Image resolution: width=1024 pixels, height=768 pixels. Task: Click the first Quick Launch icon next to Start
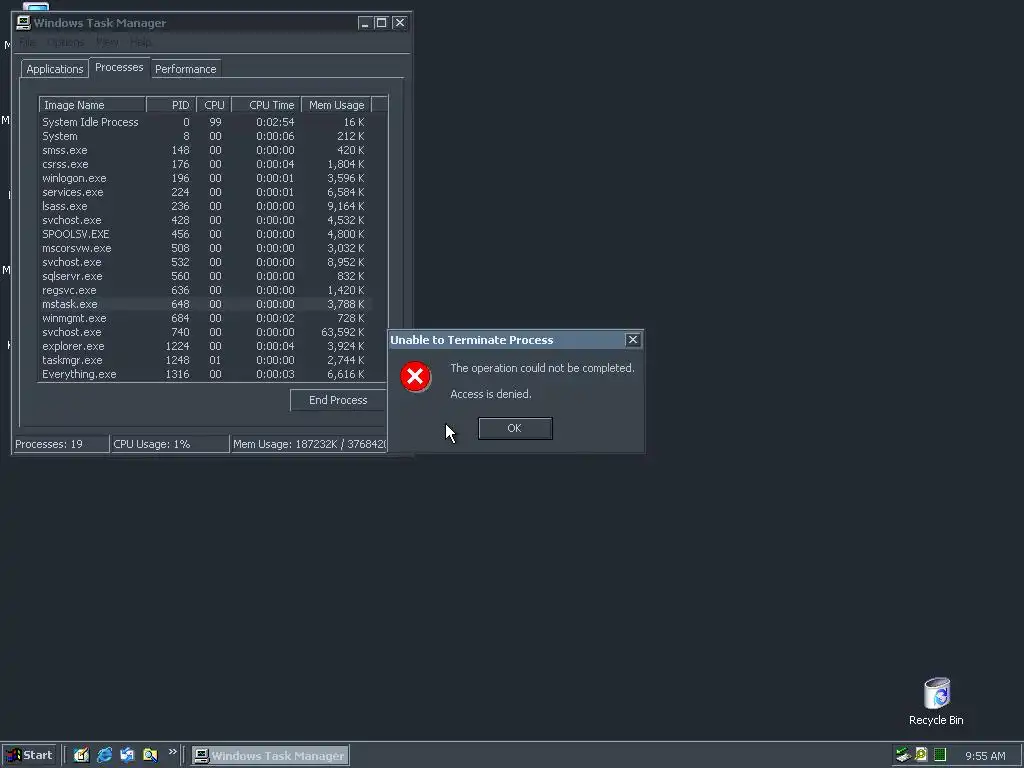[81, 755]
